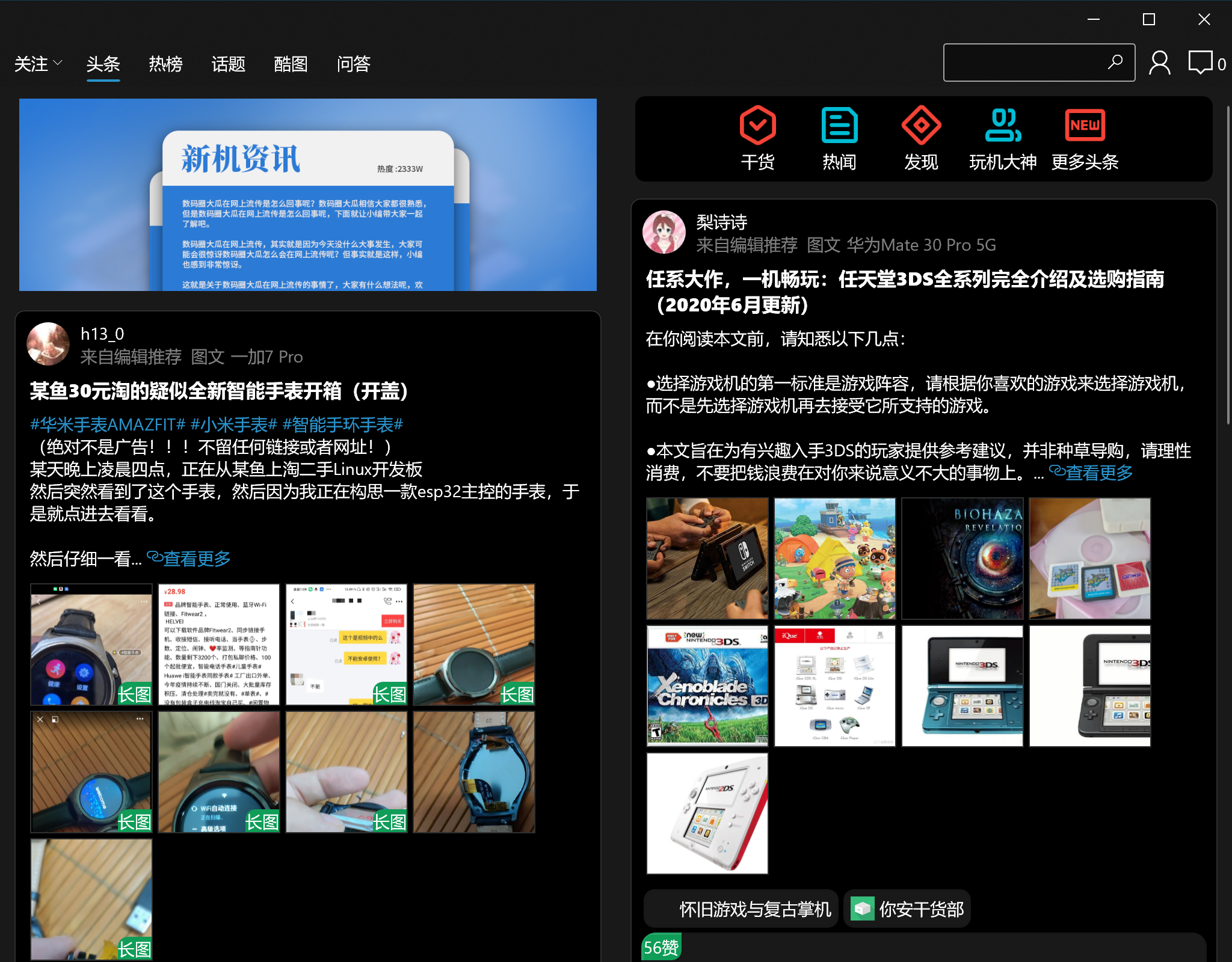Click into the search input field

click(x=1023, y=63)
